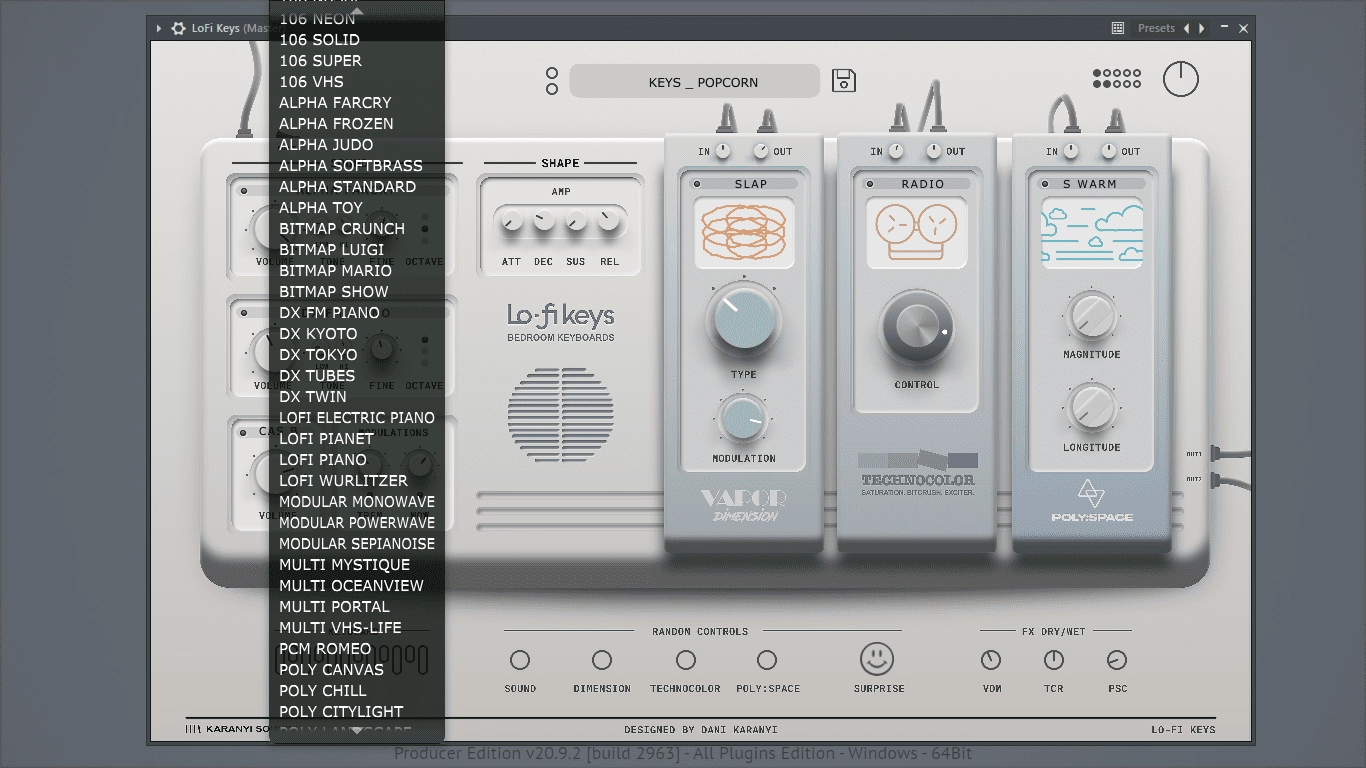Click the Technocolor CONTROL knob
1366x768 pixels.
pyautogui.click(x=917, y=327)
